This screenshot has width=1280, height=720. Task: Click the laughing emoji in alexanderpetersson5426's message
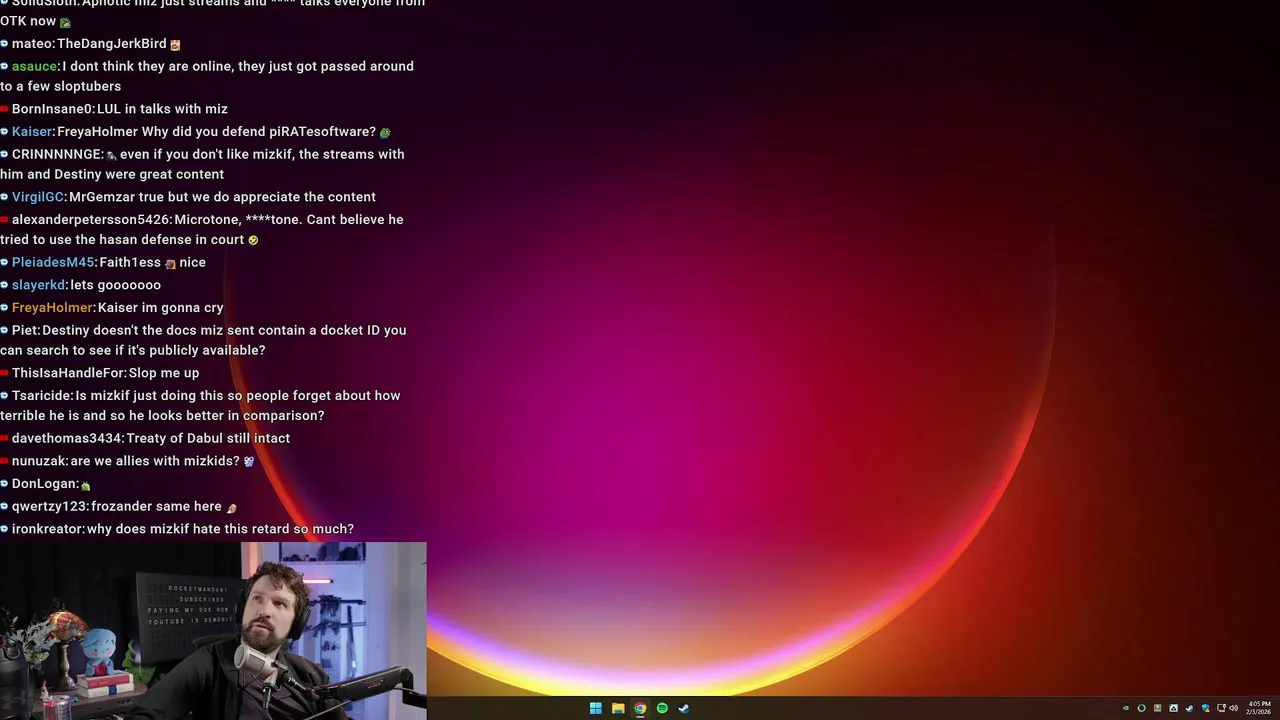point(253,240)
